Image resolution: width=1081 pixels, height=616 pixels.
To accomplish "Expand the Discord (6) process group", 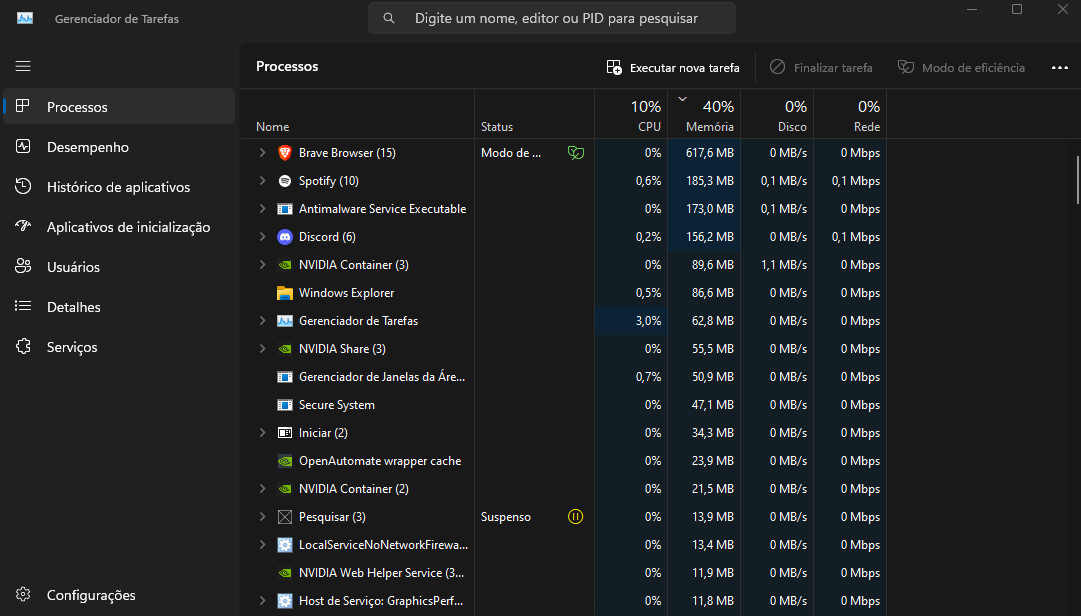I will (262, 237).
